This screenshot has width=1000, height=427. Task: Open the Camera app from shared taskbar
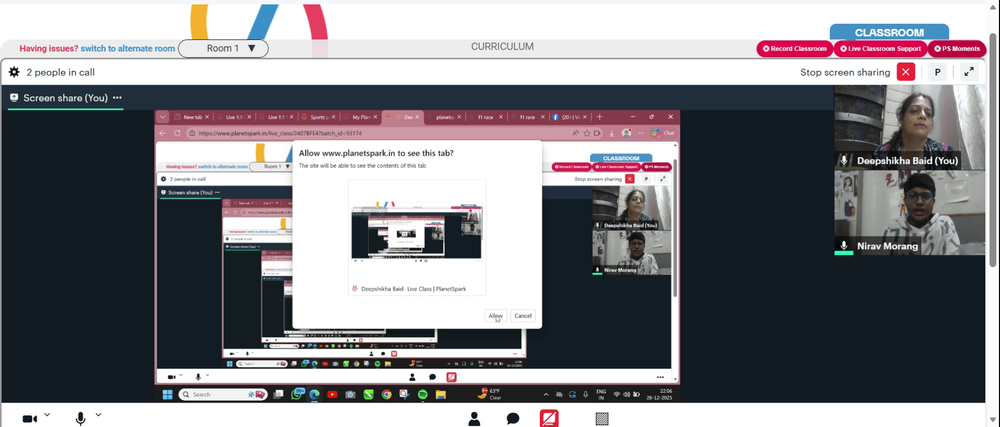pos(350,394)
